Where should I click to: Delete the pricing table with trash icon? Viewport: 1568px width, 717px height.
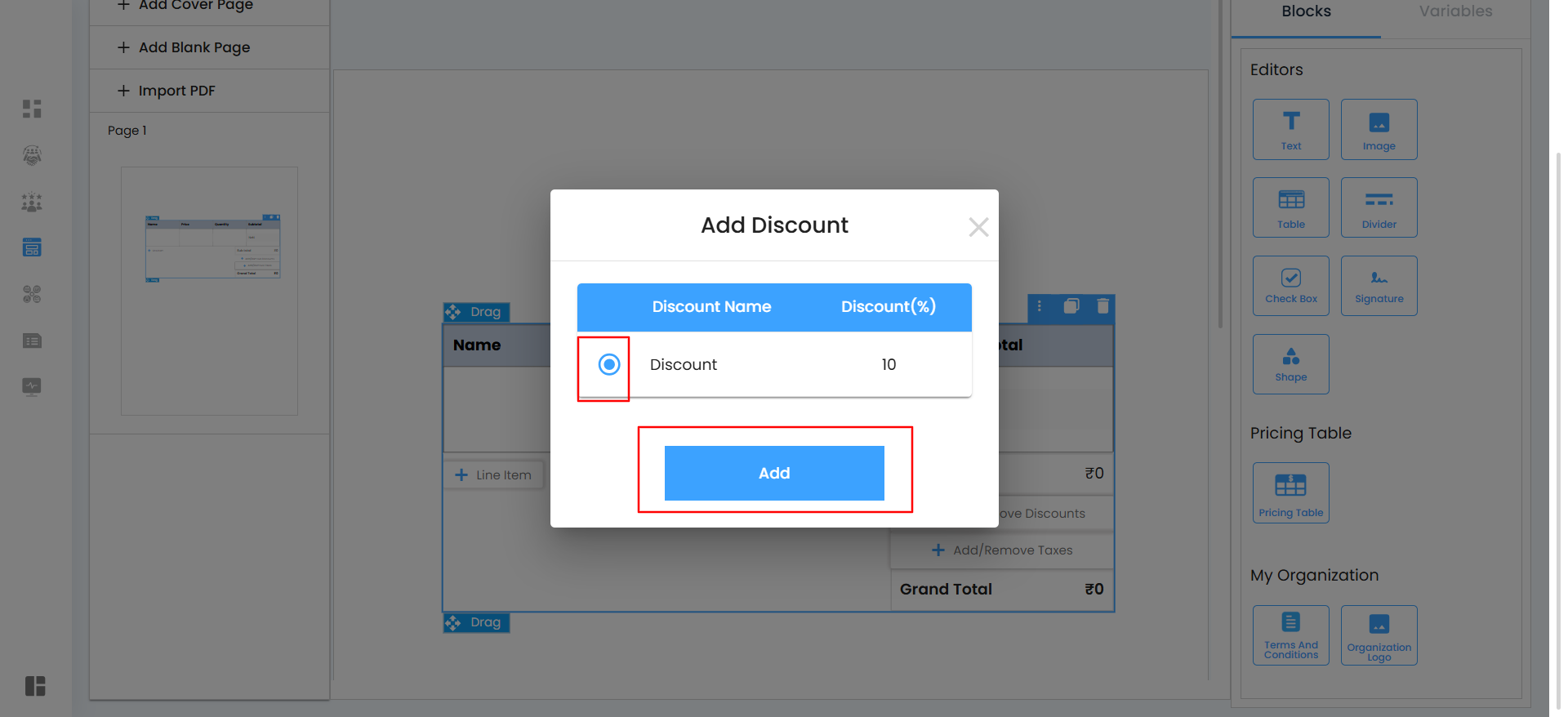click(x=1102, y=306)
